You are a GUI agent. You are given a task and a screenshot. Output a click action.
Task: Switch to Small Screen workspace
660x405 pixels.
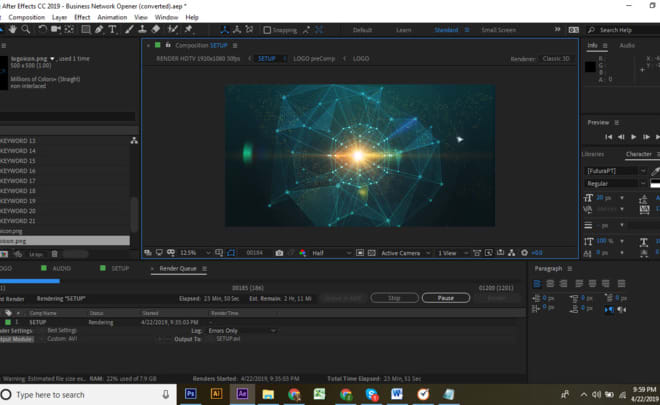coord(498,30)
